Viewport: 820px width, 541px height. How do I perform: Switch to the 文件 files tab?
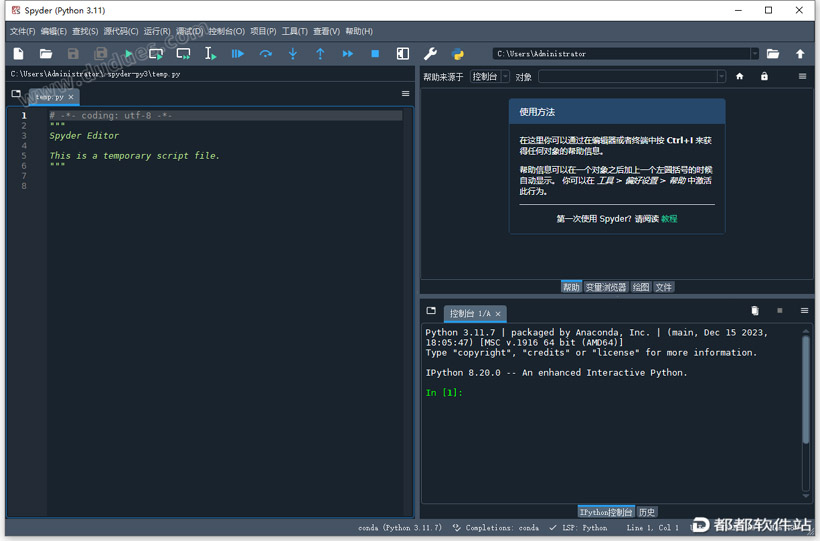pyautogui.click(x=664, y=287)
